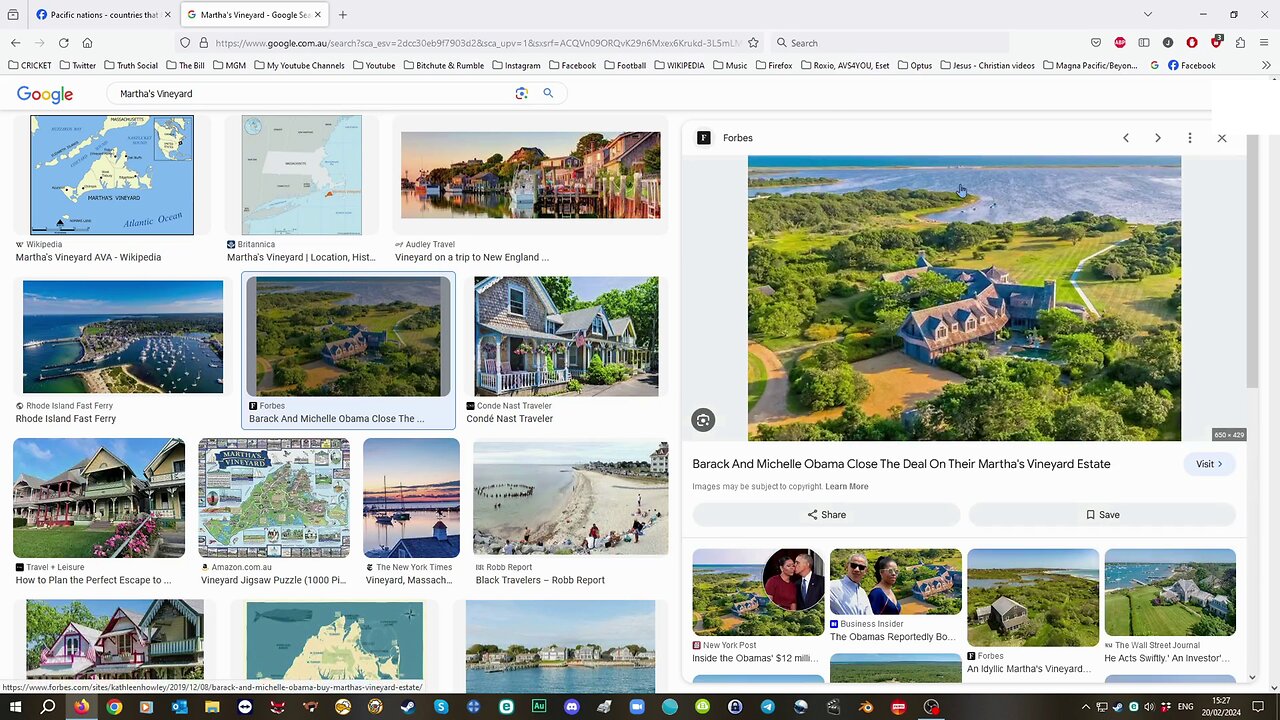Image resolution: width=1280 pixels, height=720 pixels.
Task: Click the Share button under the preview
Action: point(826,515)
